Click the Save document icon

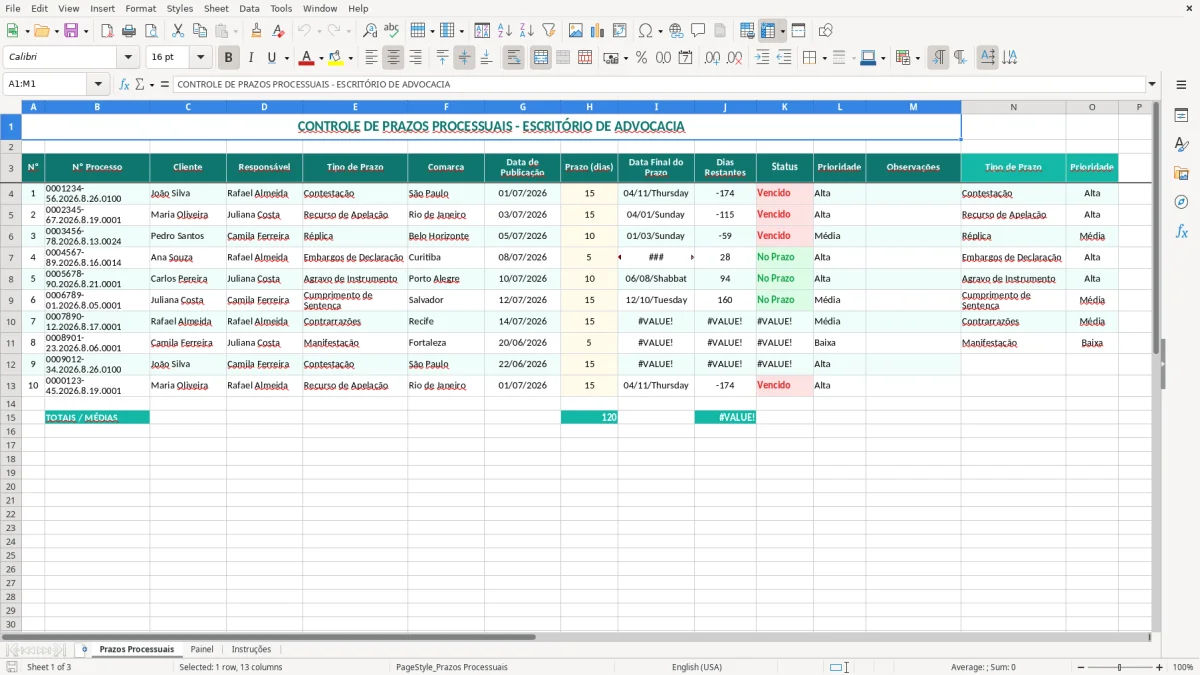71,31
